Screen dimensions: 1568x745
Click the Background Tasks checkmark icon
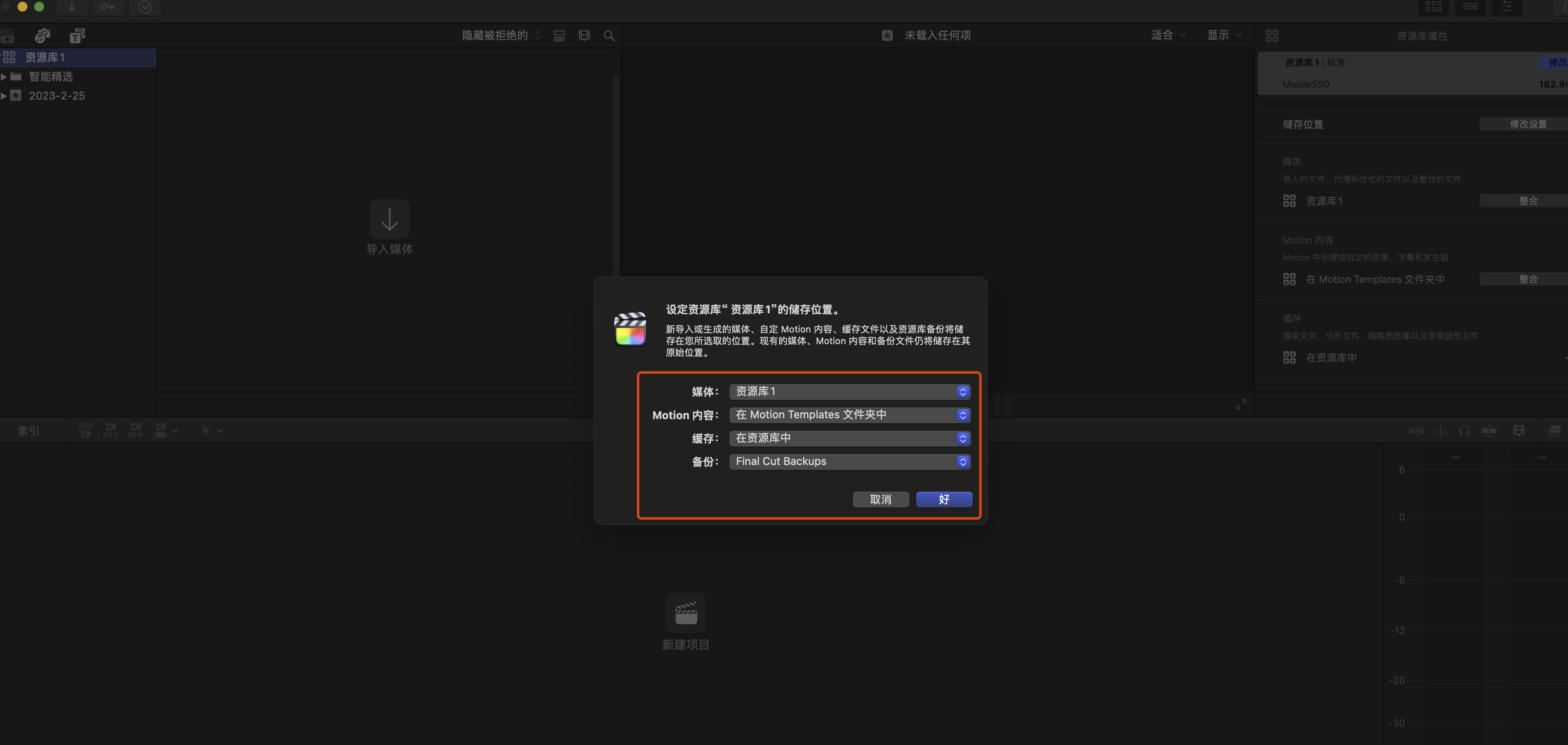point(145,7)
